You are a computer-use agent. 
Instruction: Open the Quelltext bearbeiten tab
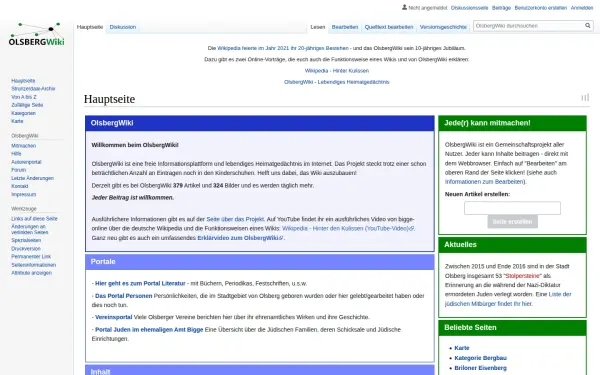click(x=389, y=27)
